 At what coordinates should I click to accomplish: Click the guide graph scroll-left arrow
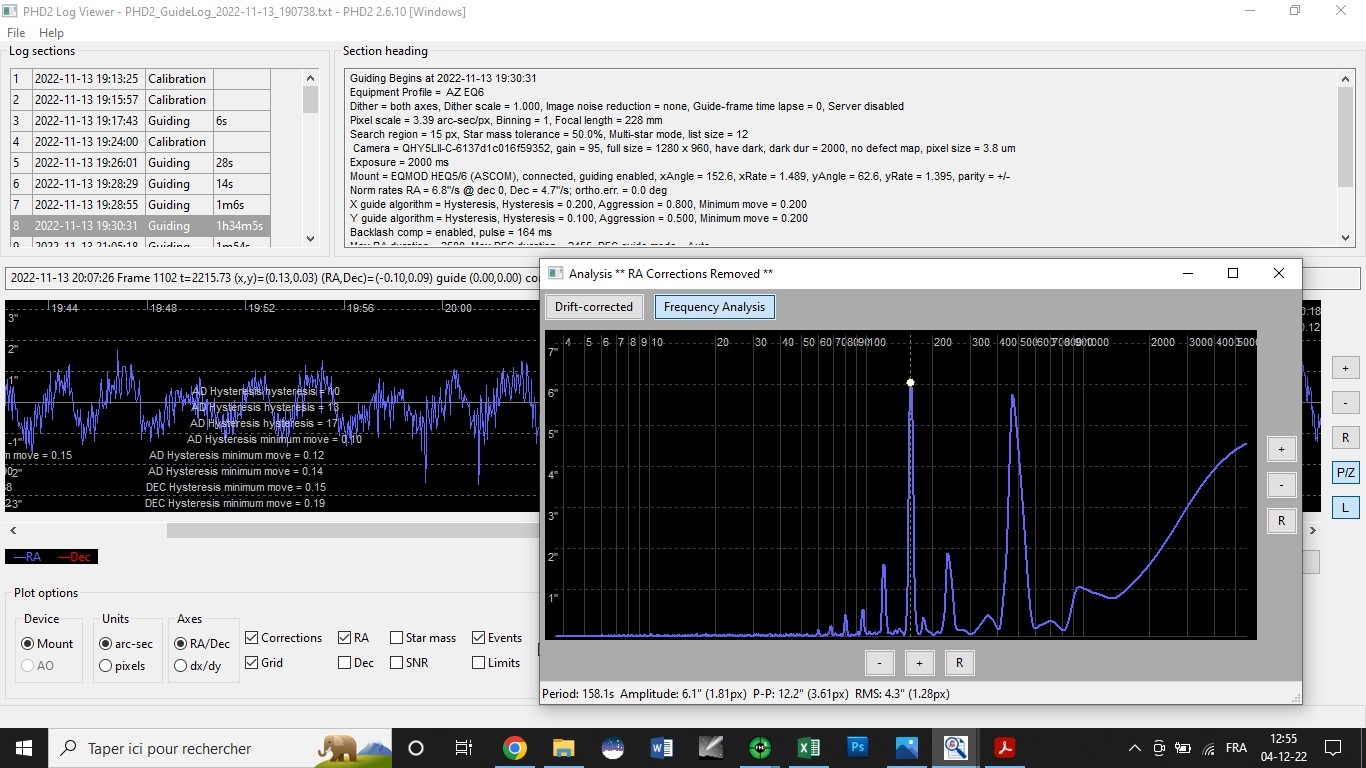click(x=13, y=531)
